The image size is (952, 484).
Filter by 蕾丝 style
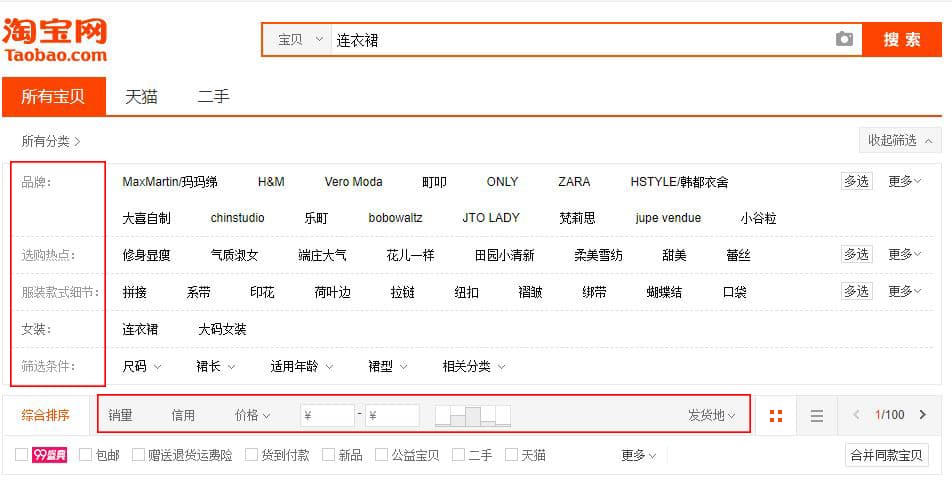[x=738, y=255]
